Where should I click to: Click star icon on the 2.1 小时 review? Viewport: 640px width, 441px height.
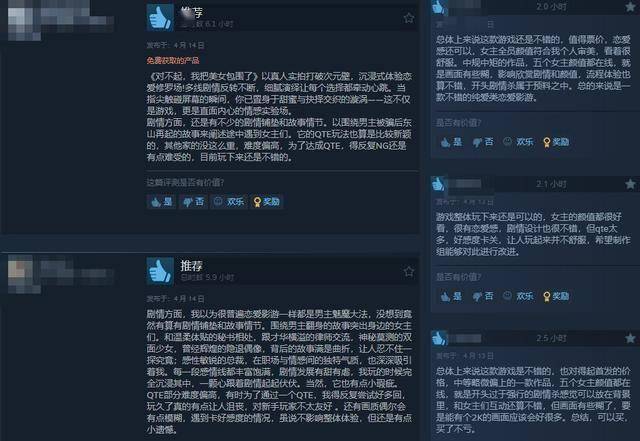(x=630, y=184)
